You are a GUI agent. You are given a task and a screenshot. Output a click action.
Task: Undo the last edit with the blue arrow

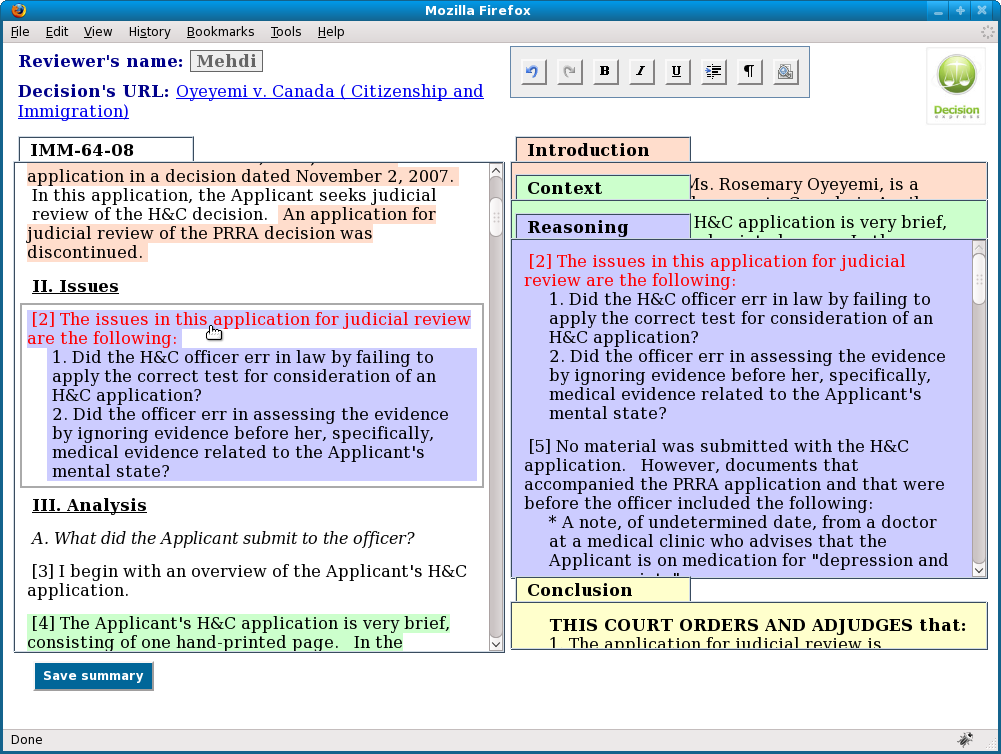point(532,72)
